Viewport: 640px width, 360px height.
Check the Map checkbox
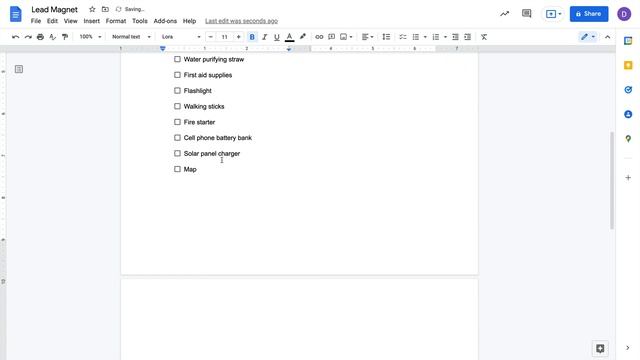coord(177,169)
